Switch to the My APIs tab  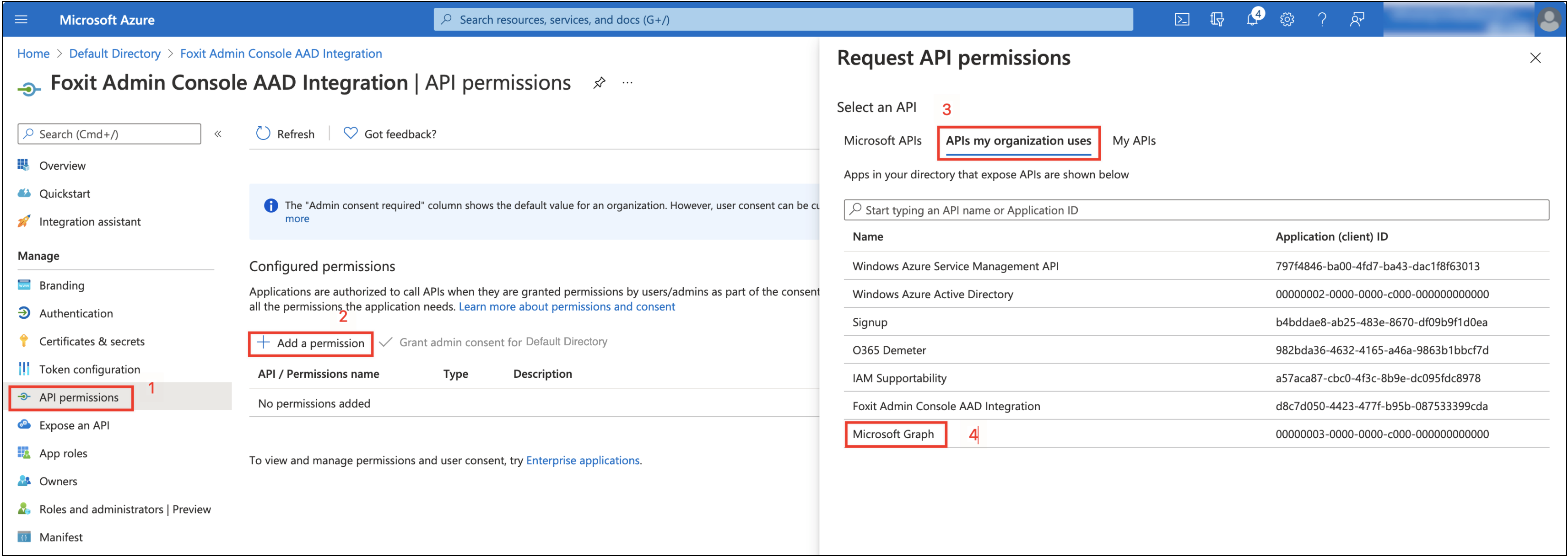coord(1133,140)
